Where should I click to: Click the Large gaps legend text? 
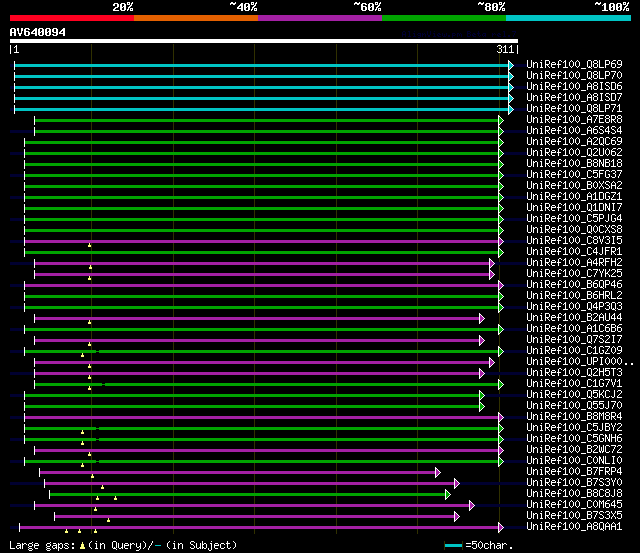(x=123, y=545)
